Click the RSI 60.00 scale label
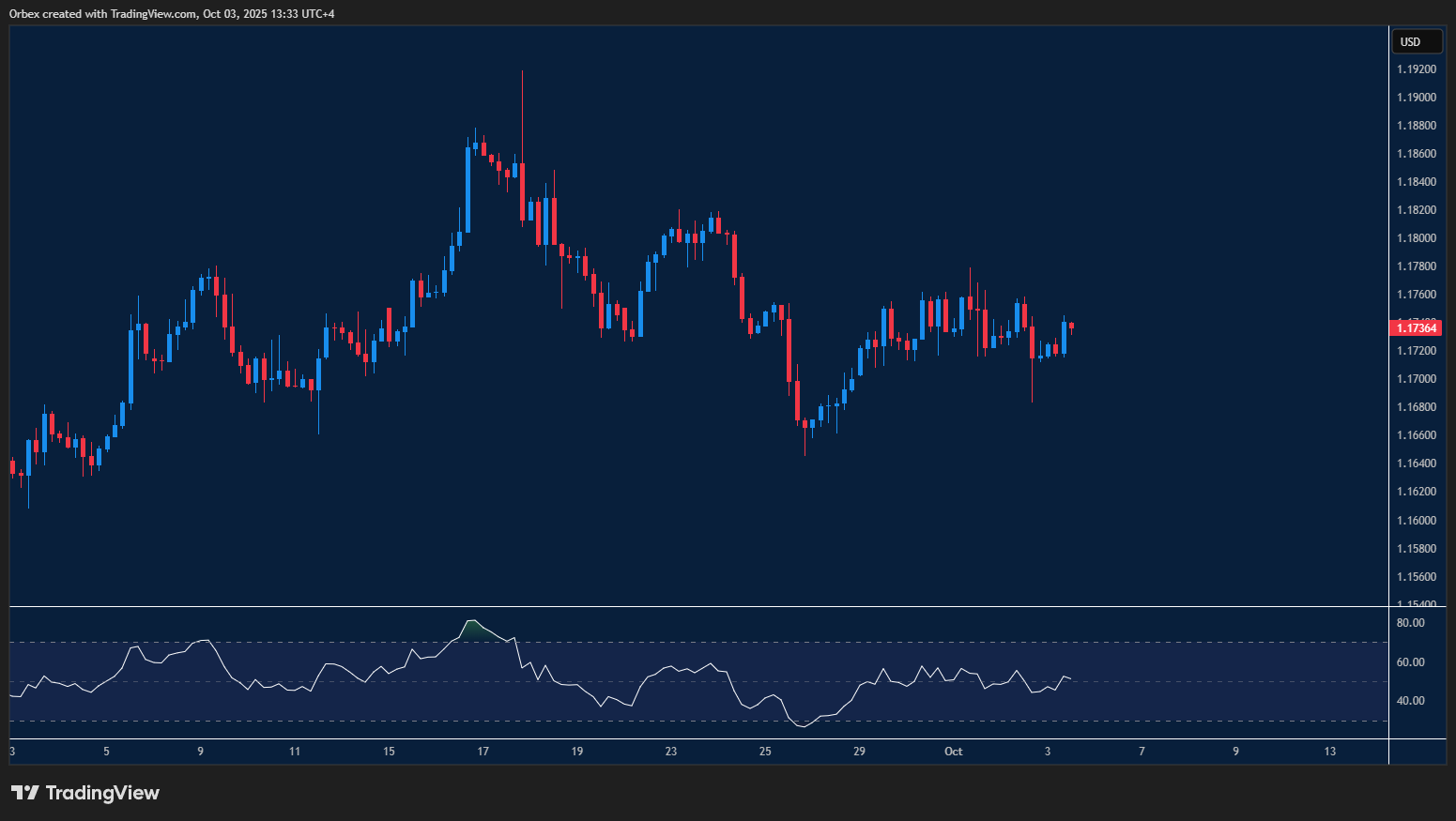Viewport: 1456px width, 821px height. coord(1410,662)
